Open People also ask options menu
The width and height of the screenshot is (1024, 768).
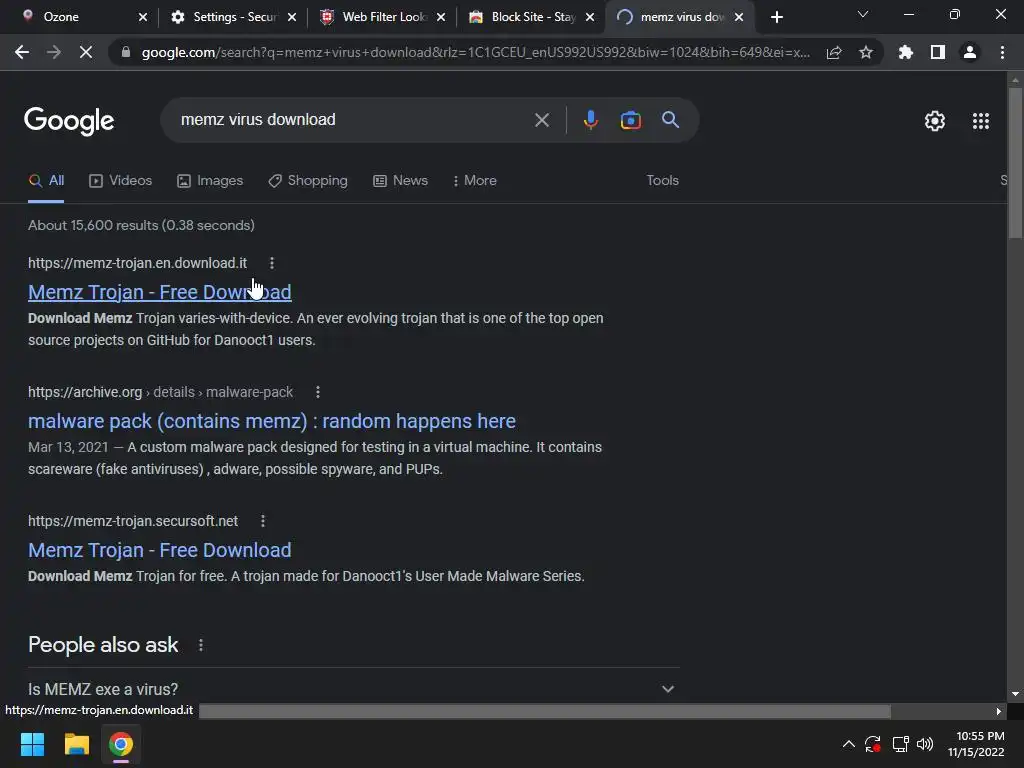(x=200, y=645)
